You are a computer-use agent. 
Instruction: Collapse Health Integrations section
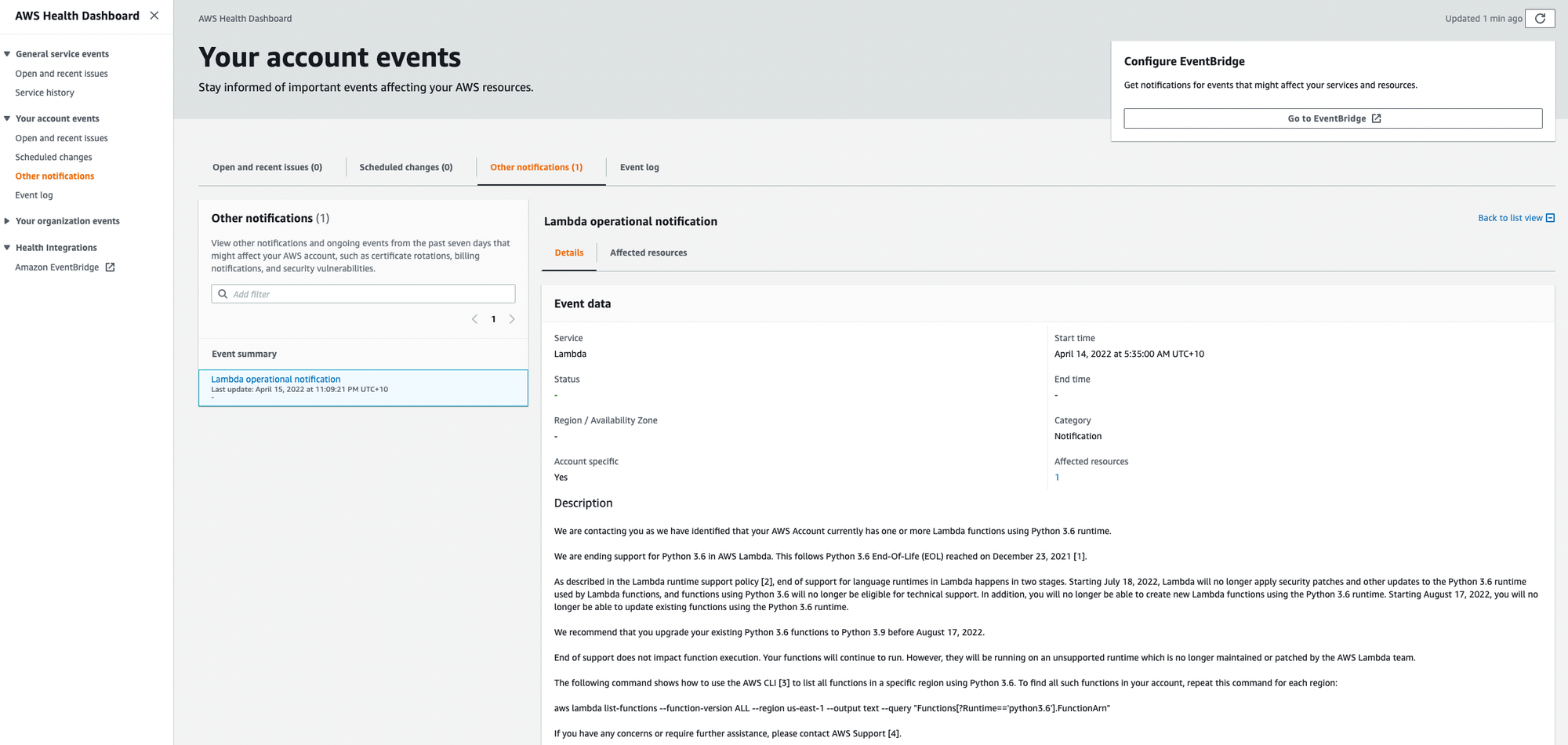[7, 248]
